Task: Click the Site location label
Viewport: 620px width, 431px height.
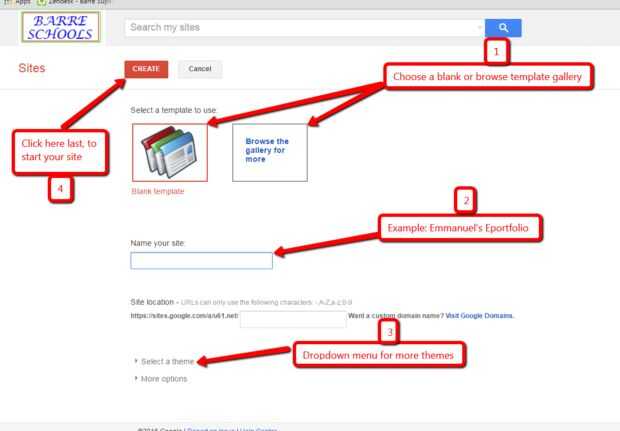Action: point(152,302)
